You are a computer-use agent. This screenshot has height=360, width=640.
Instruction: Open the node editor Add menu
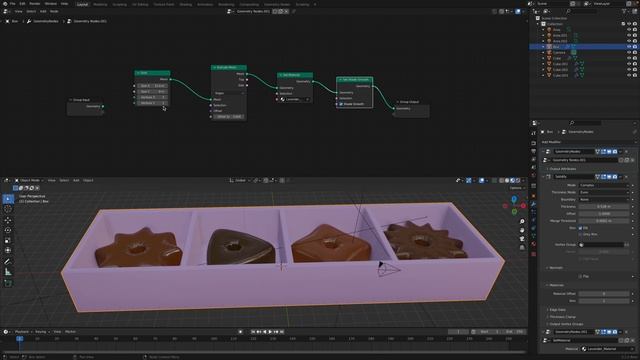[x=43, y=11]
